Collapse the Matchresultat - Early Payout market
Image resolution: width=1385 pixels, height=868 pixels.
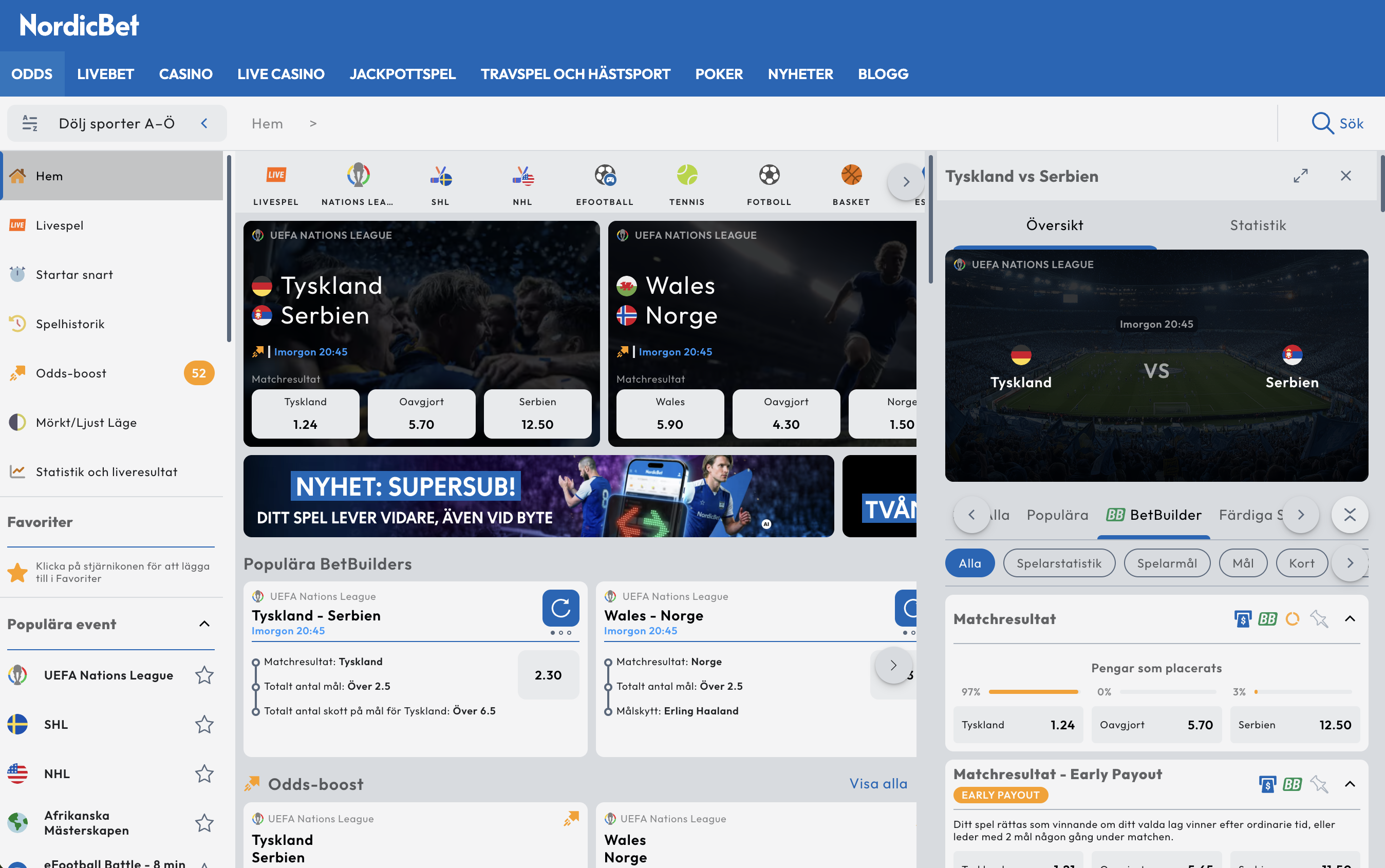click(x=1350, y=784)
